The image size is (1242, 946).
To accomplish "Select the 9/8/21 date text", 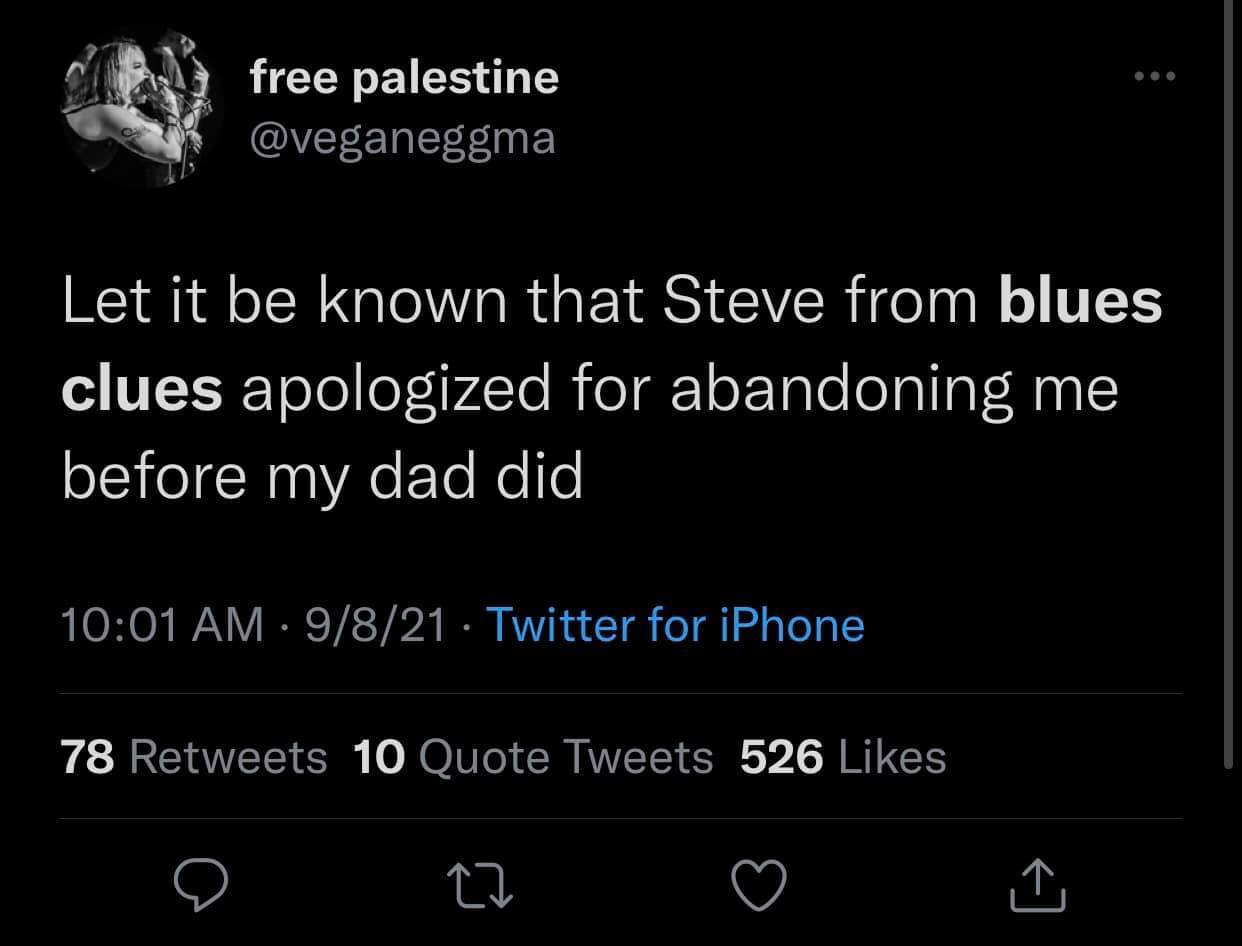I will tap(377, 625).
